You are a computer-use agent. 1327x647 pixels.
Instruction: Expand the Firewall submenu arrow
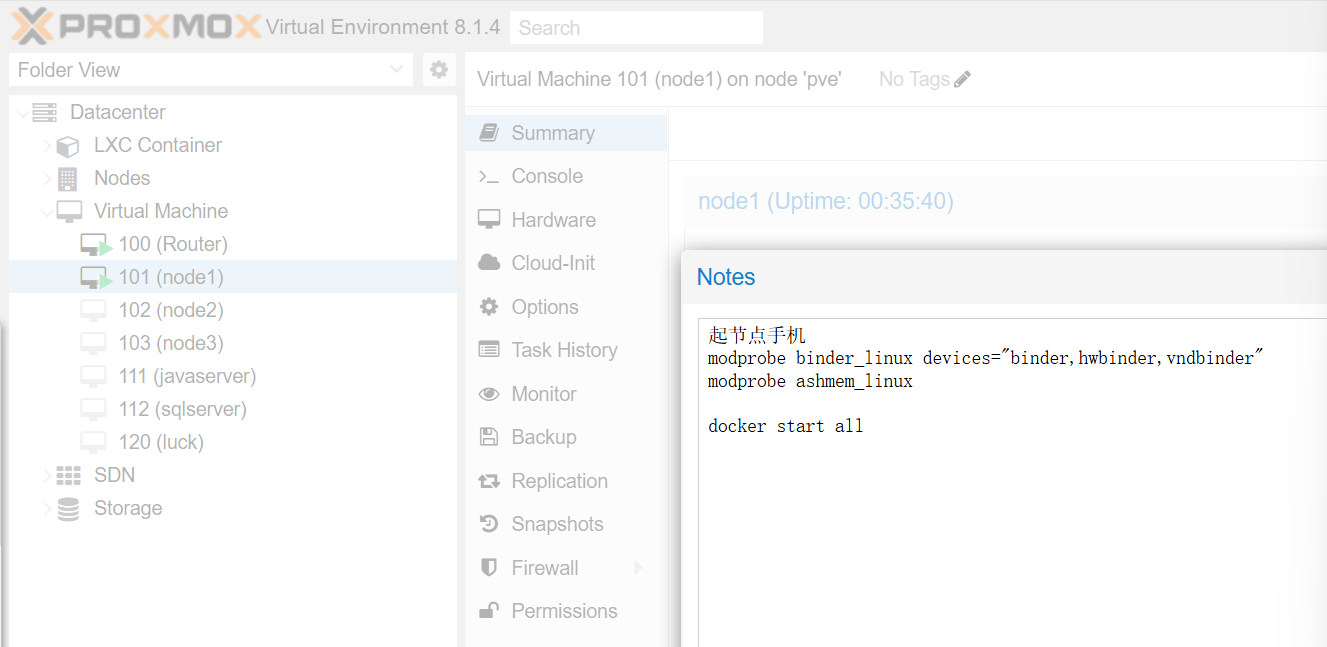pyautogui.click(x=639, y=568)
